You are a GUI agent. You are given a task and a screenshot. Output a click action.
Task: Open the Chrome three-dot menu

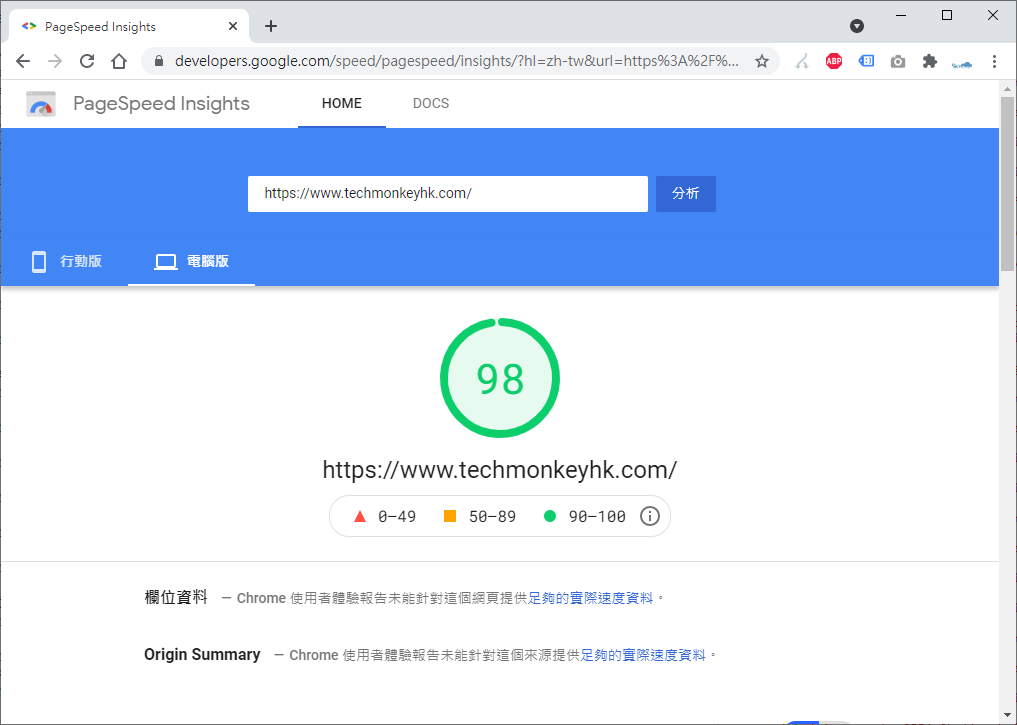pos(994,61)
